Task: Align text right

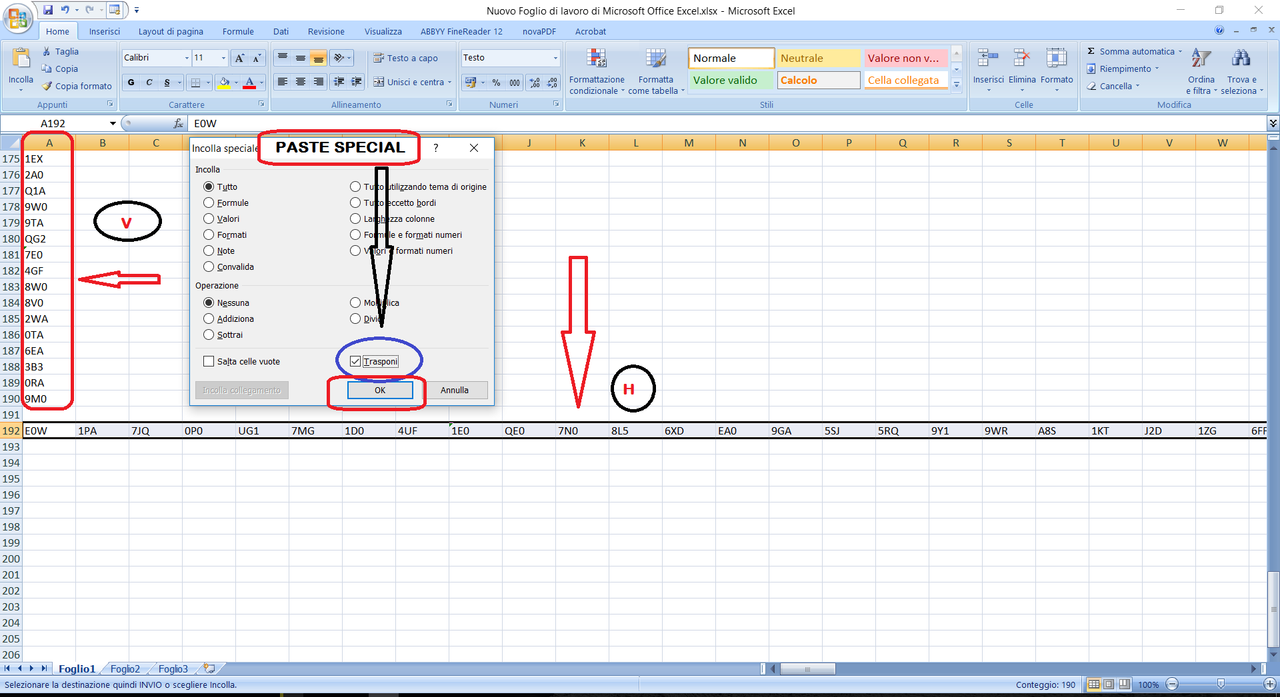Action: coord(317,82)
